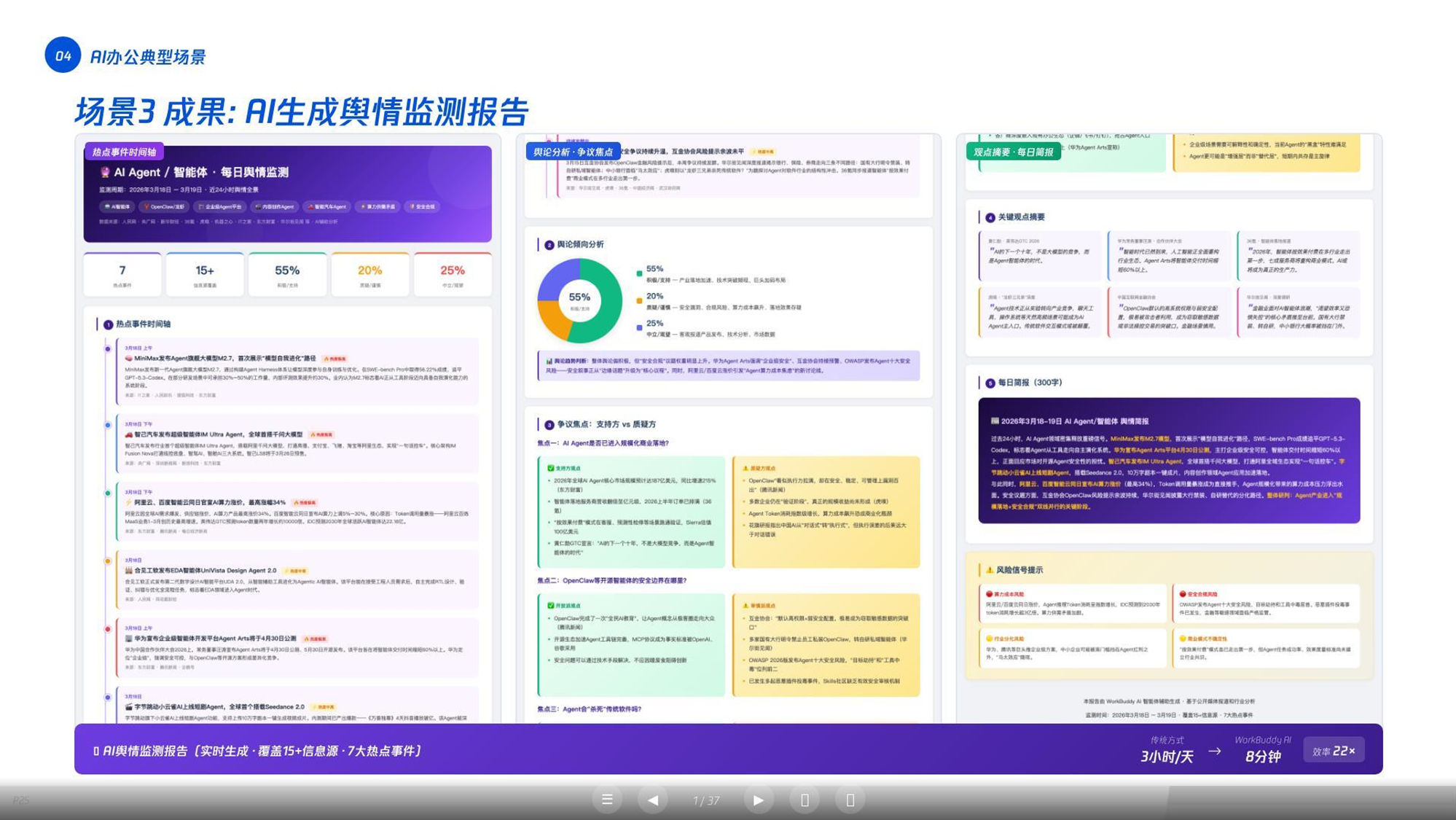Click the rightmost bottom bar control button
The image size is (1456, 820).
point(850,800)
